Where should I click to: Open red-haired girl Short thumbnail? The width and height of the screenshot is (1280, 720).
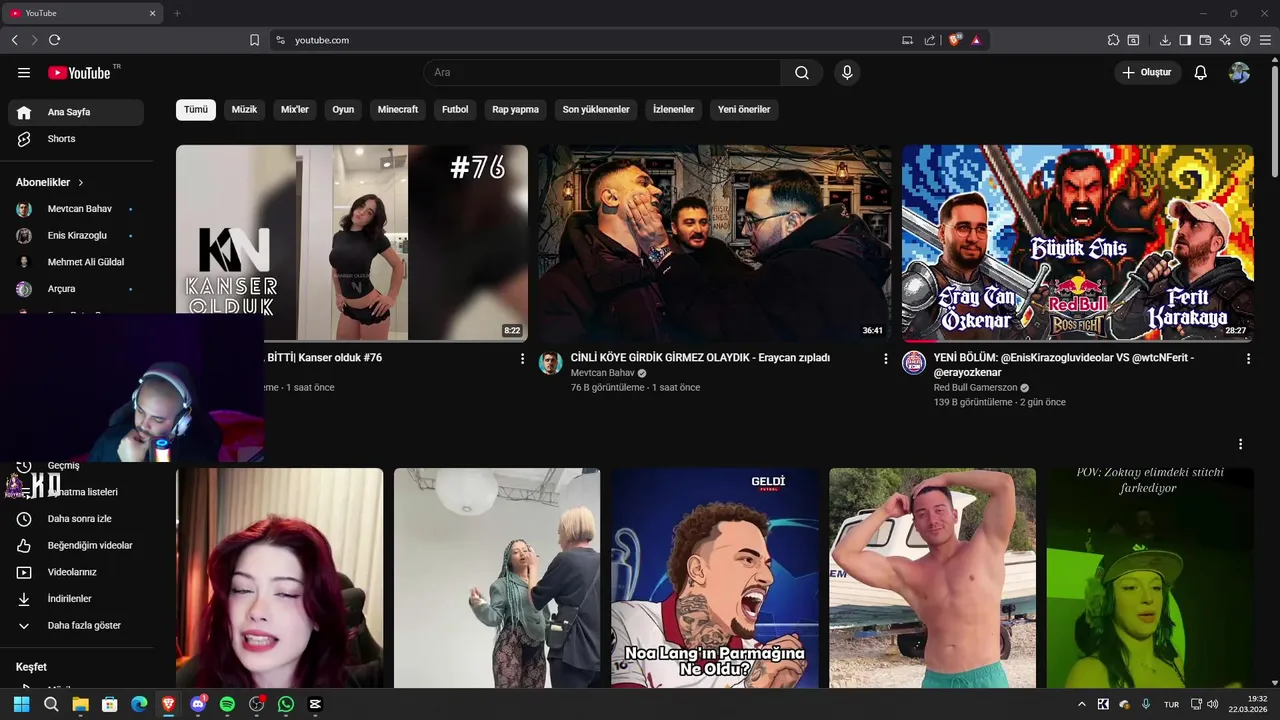280,578
